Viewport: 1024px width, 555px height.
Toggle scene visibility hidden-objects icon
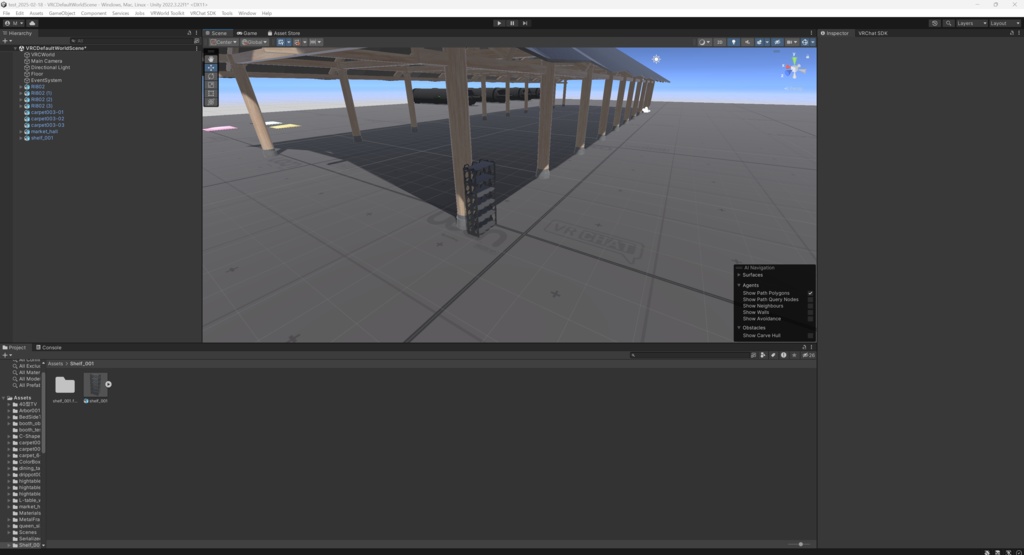(x=776, y=42)
